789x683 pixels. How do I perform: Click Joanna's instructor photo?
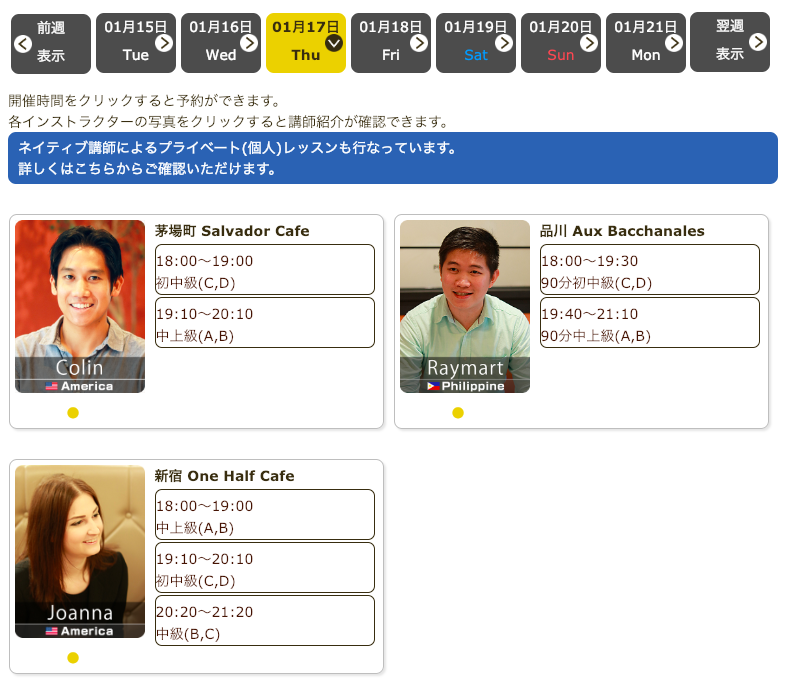point(80,551)
